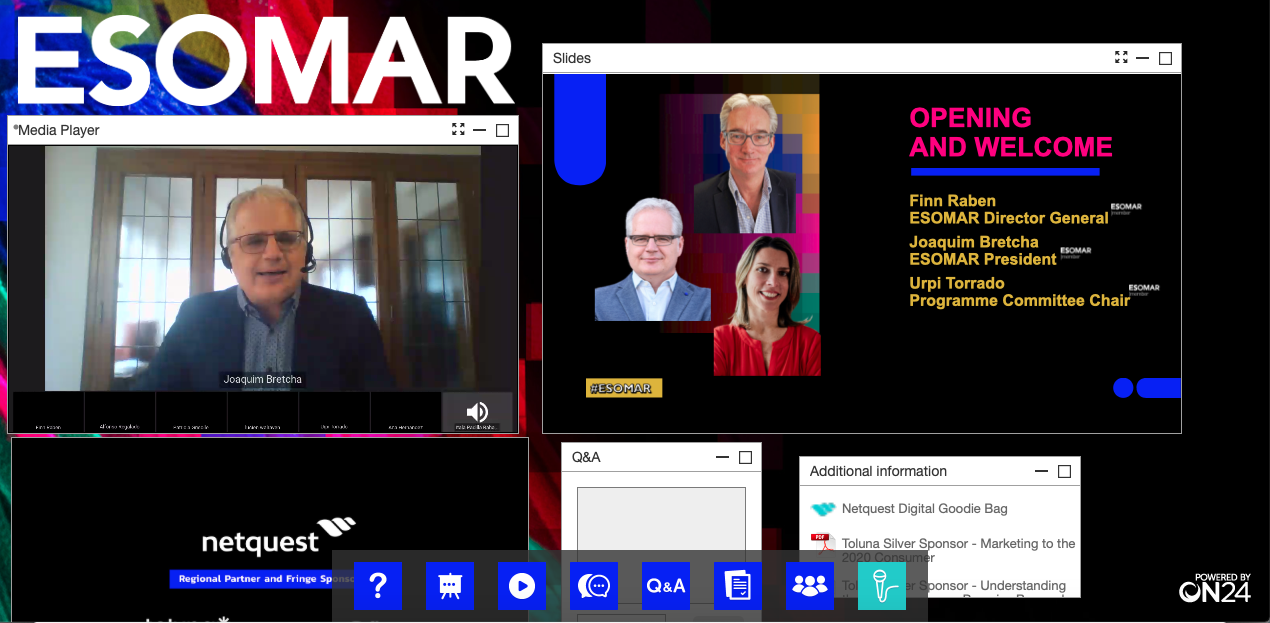The height and width of the screenshot is (623, 1270).
Task: Click the Opening and Welcome slide
Action: pos(862,253)
